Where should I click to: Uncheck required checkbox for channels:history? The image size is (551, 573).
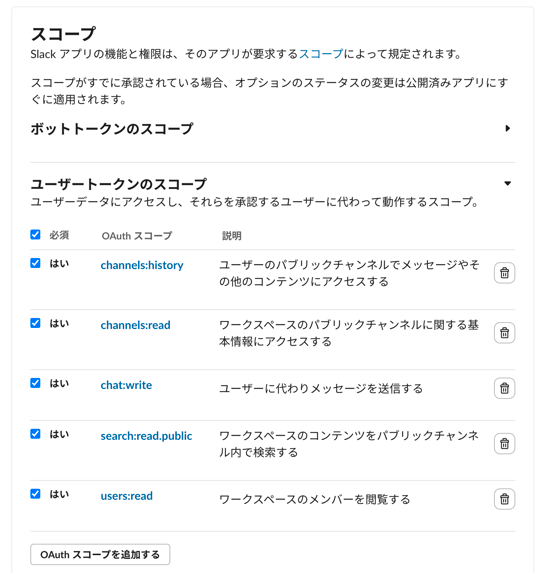click(x=35, y=263)
